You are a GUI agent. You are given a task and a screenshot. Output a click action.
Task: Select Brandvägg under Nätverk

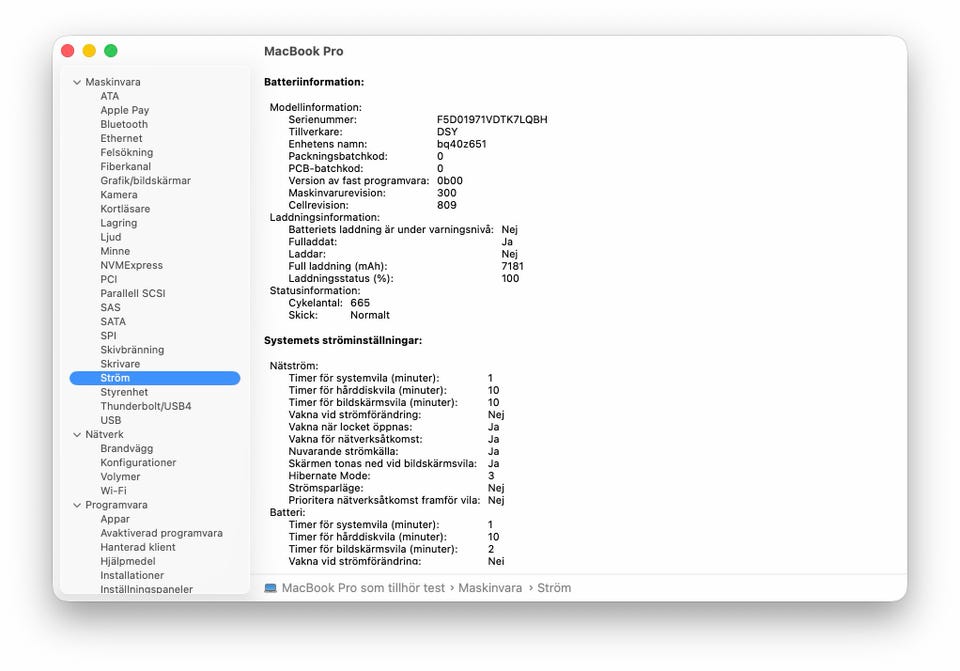click(127, 449)
